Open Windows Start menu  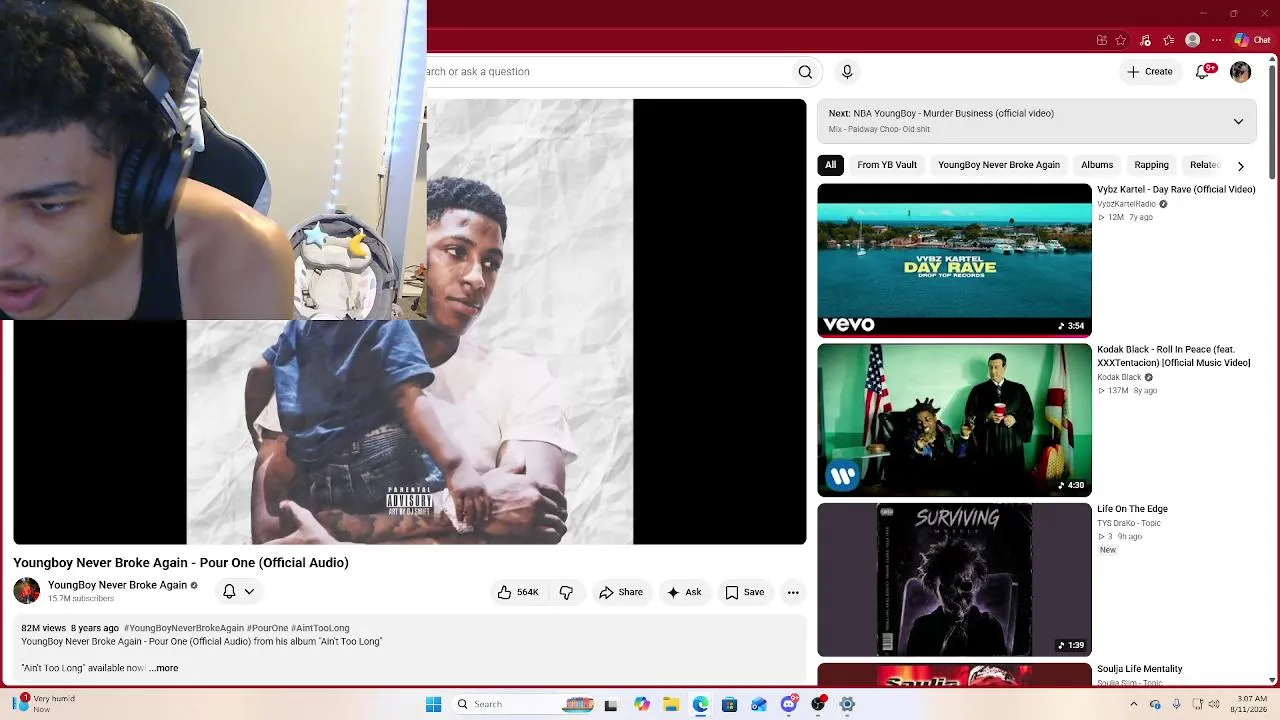pyautogui.click(x=433, y=704)
